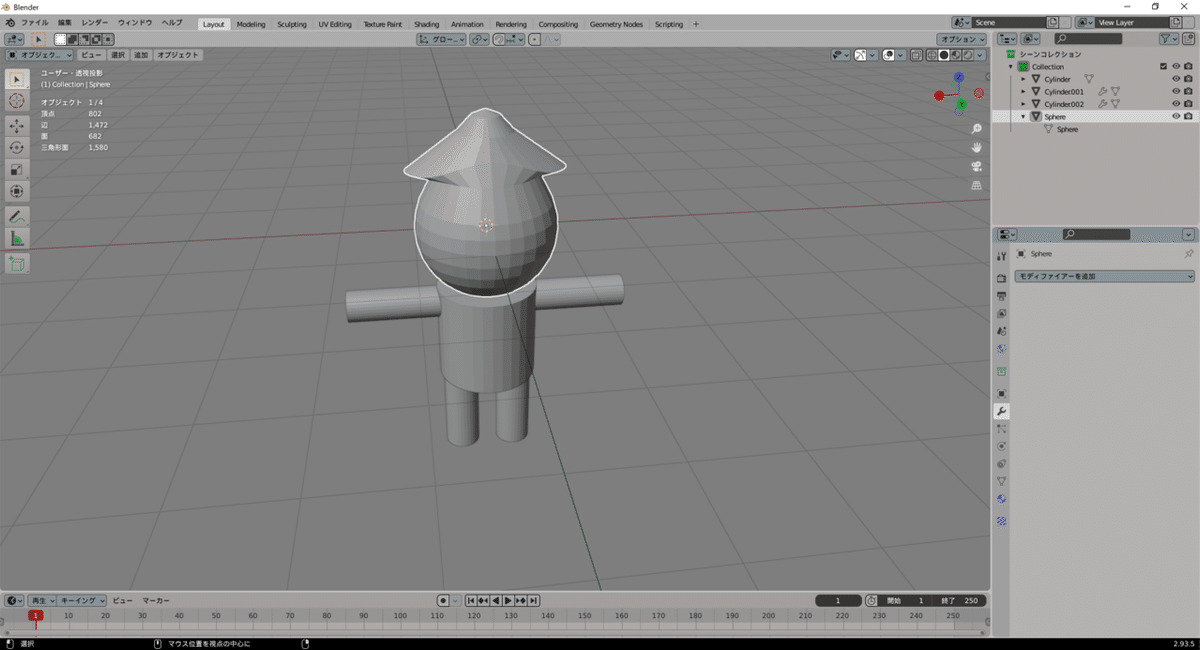Switch to the Modeling workspace tab
1200x650 pixels.
[251, 24]
